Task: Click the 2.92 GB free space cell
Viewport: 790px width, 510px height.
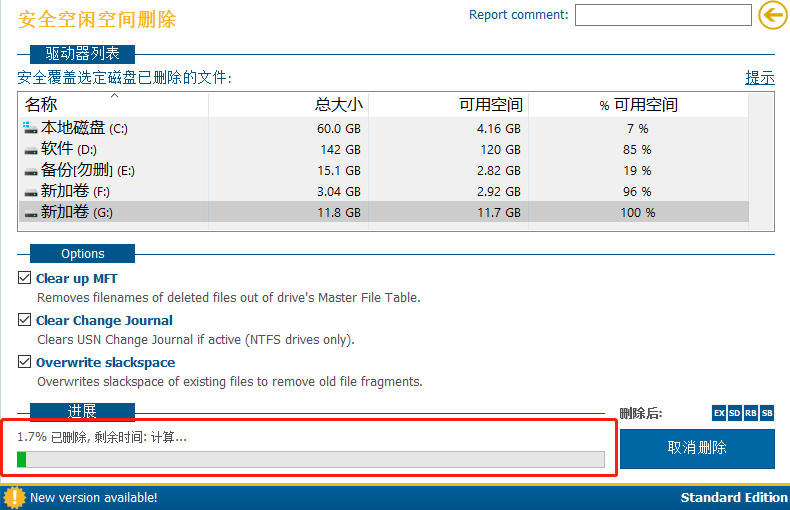Action: point(499,192)
